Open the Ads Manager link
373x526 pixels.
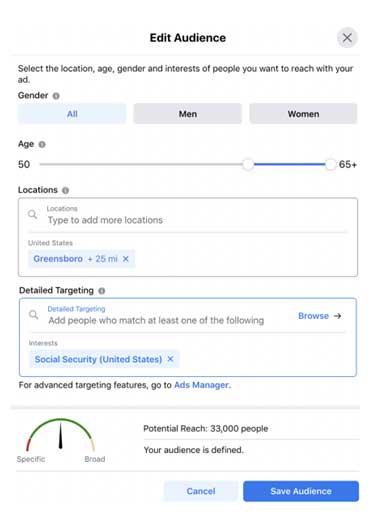point(202,385)
